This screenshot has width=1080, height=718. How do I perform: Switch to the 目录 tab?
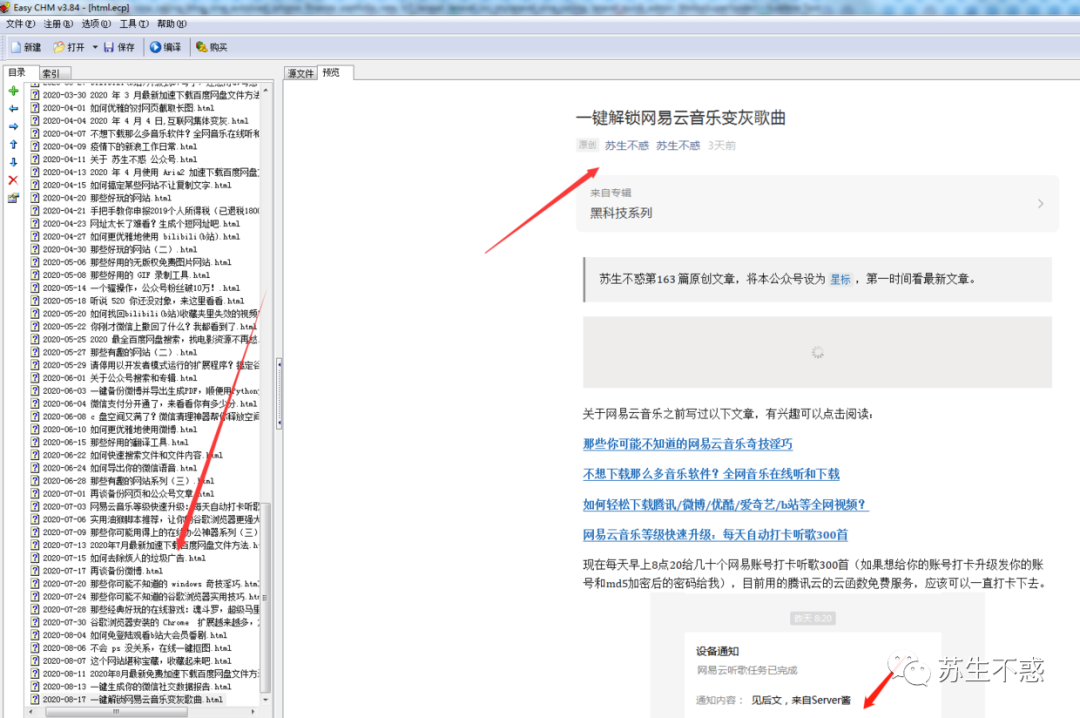[19, 72]
